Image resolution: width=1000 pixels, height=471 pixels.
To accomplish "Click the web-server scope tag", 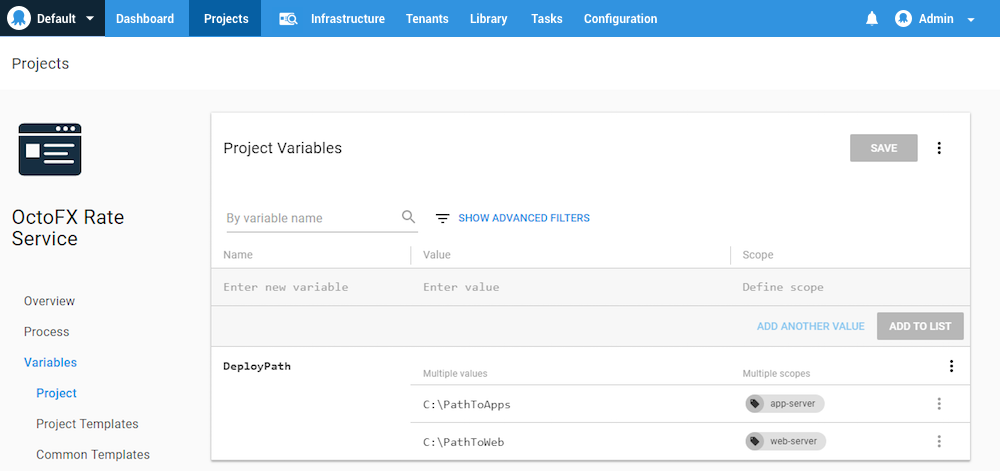I will tap(786, 441).
